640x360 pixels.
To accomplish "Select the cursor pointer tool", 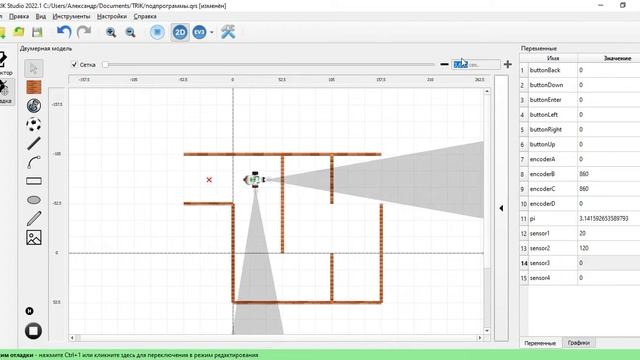I will [33, 68].
